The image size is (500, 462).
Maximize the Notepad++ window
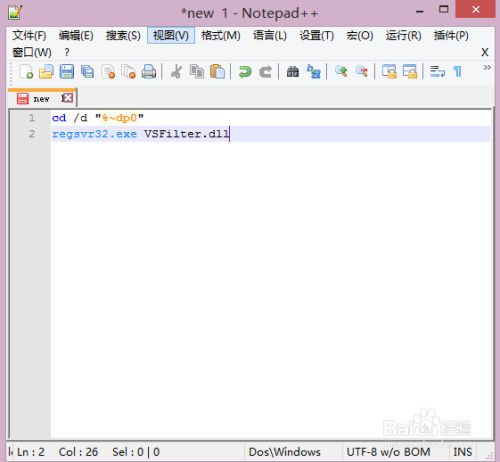(x=444, y=9)
